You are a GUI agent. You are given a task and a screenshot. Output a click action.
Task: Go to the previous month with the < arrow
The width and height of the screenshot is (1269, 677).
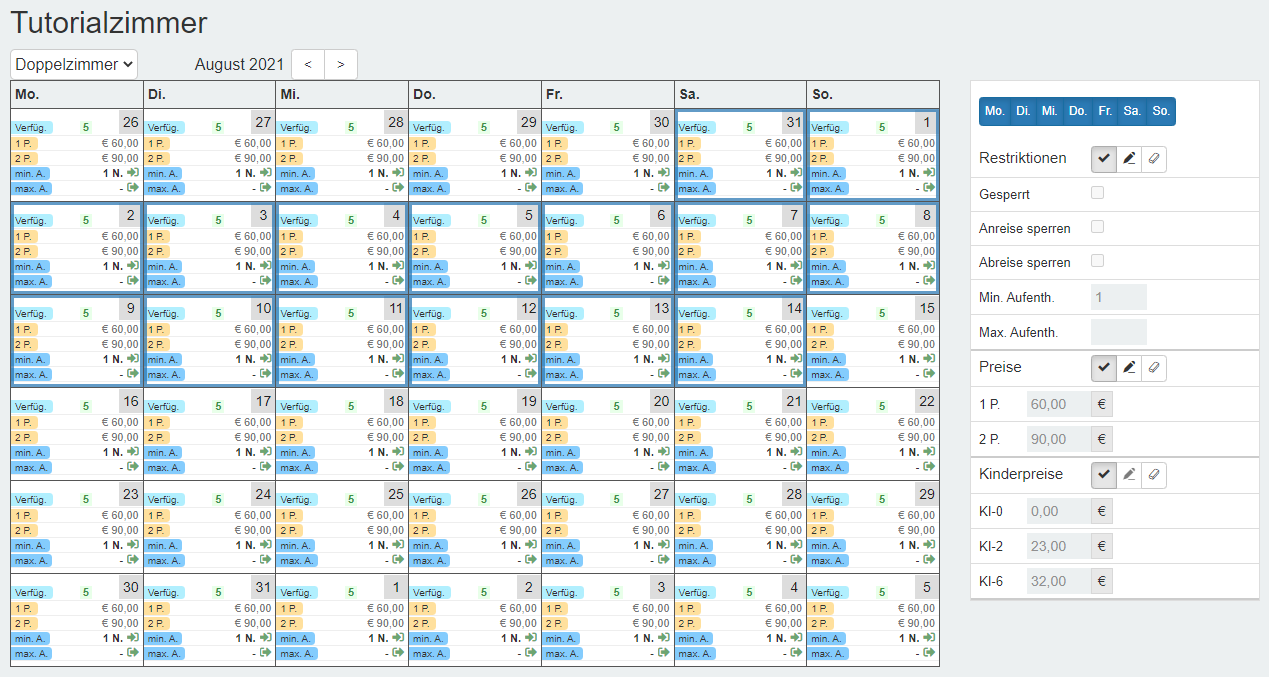coord(308,64)
